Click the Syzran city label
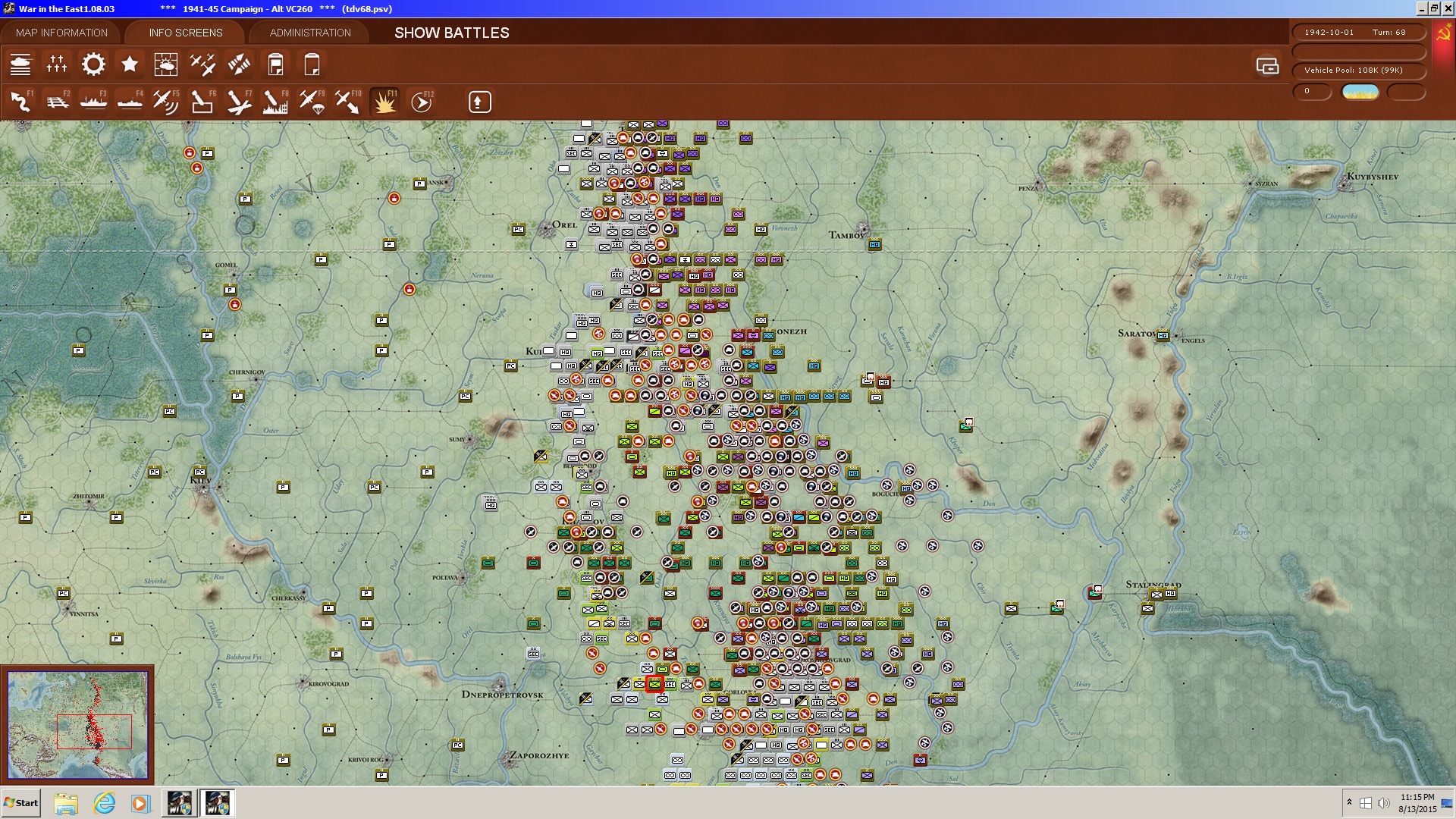1456x819 pixels. (x=1266, y=184)
